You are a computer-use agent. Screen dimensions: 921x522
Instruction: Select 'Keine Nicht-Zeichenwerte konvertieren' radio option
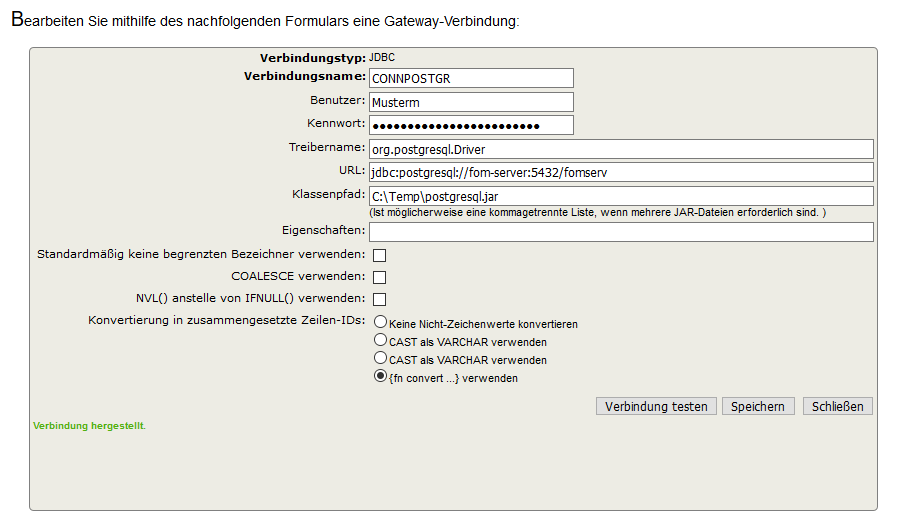pos(381,322)
